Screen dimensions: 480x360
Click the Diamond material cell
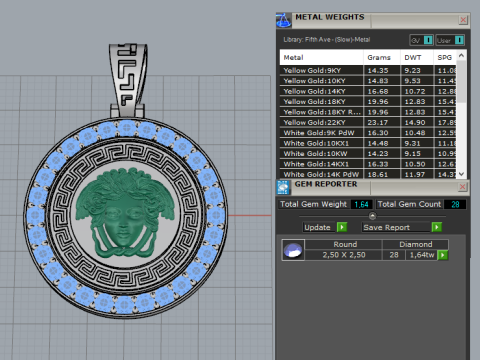tap(415, 244)
